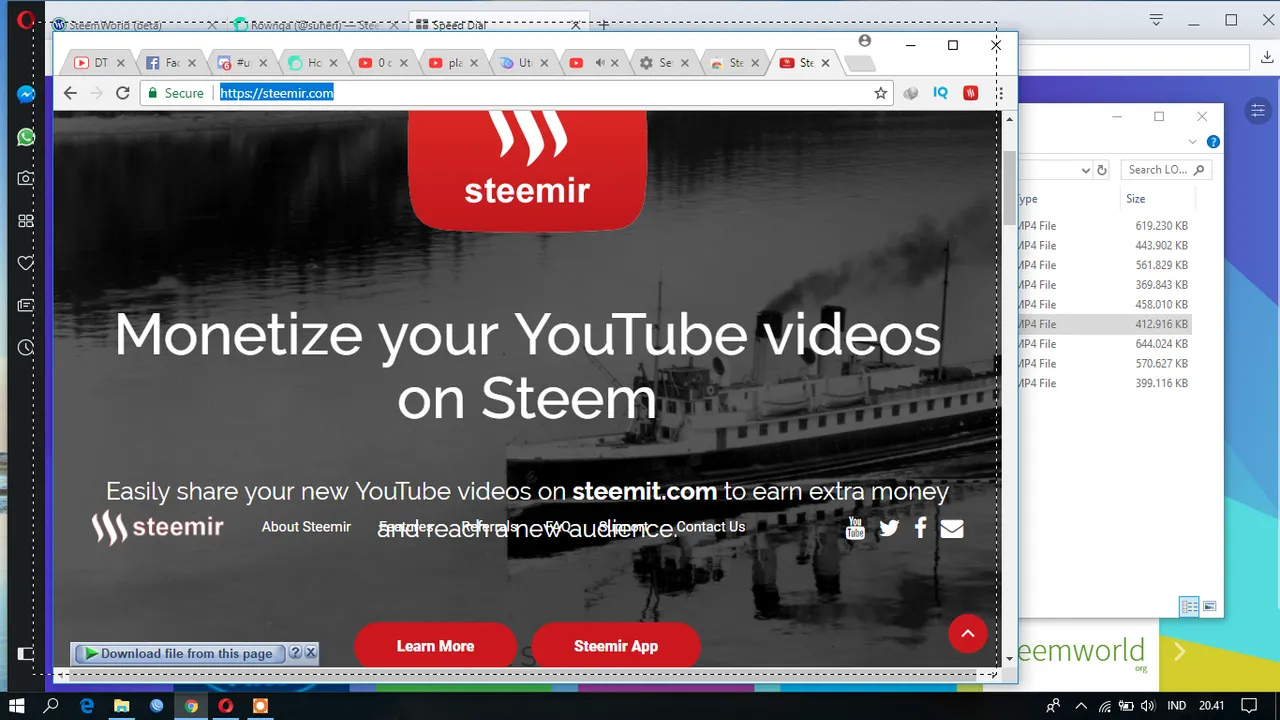
Task: Open Steemir's Twitter social icon
Action: click(889, 528)
